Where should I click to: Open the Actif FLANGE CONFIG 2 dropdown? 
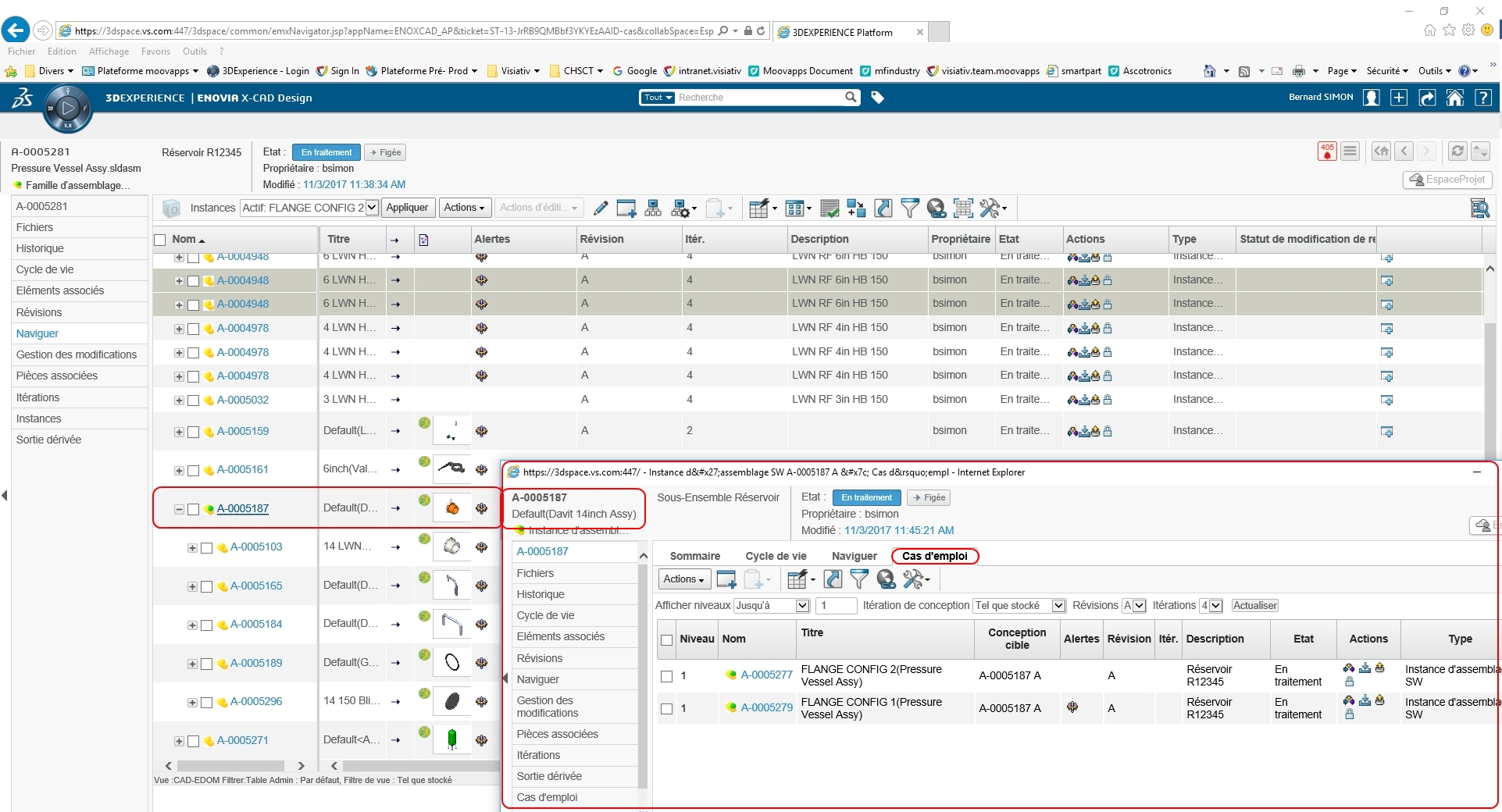[309, 208]
